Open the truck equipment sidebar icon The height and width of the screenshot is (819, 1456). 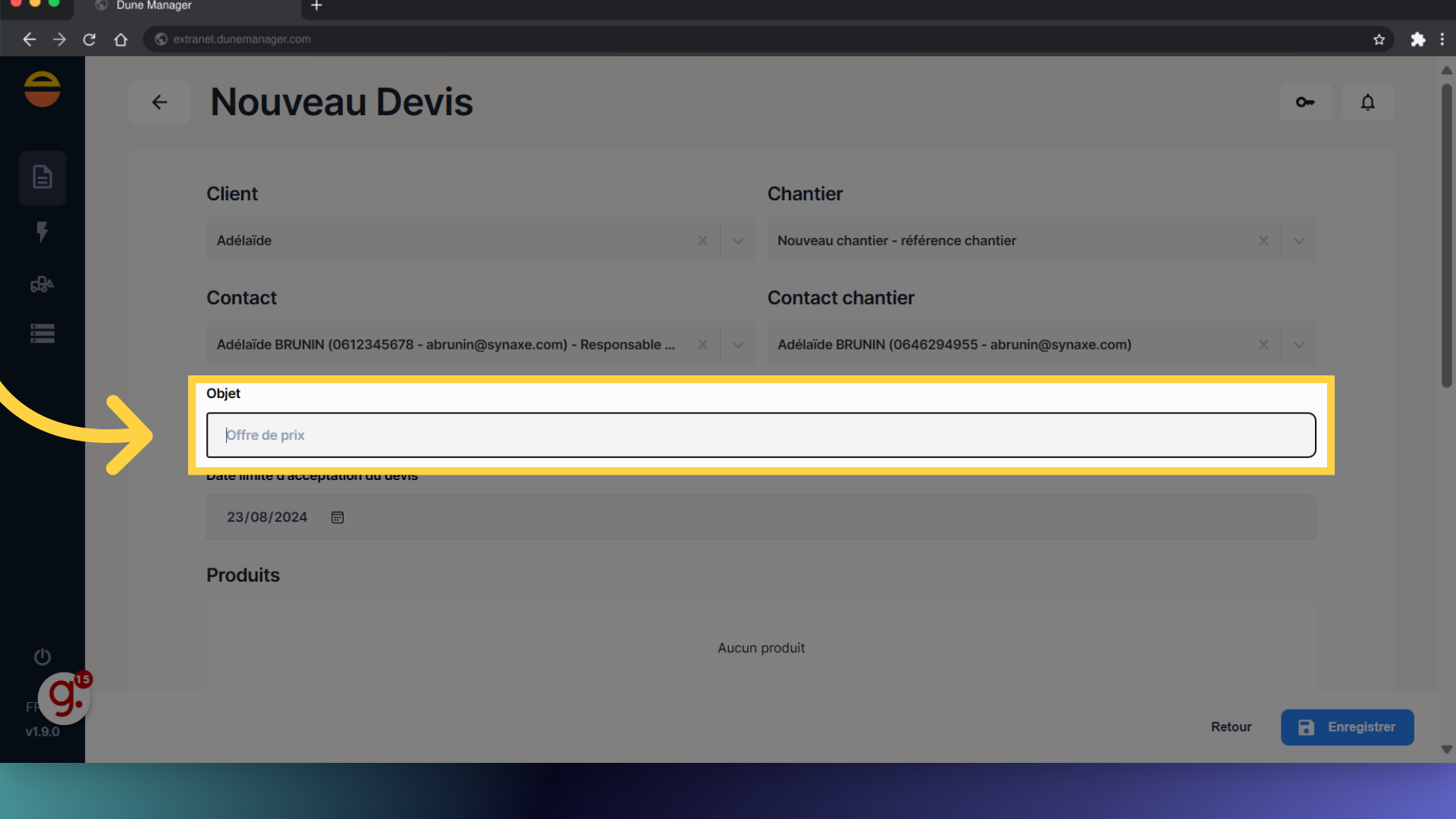(x=42, y=284)
